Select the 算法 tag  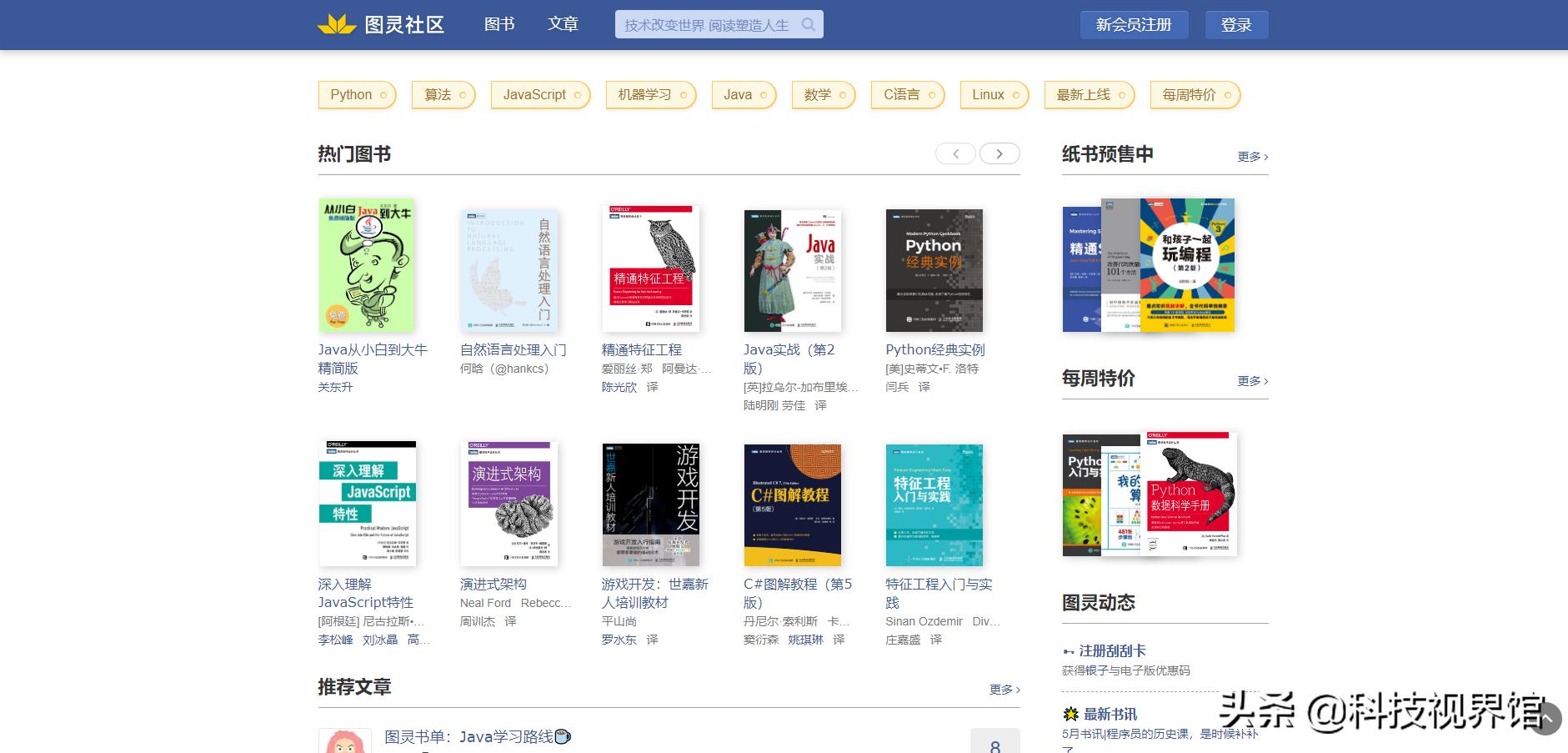click(x=443, y=95)
